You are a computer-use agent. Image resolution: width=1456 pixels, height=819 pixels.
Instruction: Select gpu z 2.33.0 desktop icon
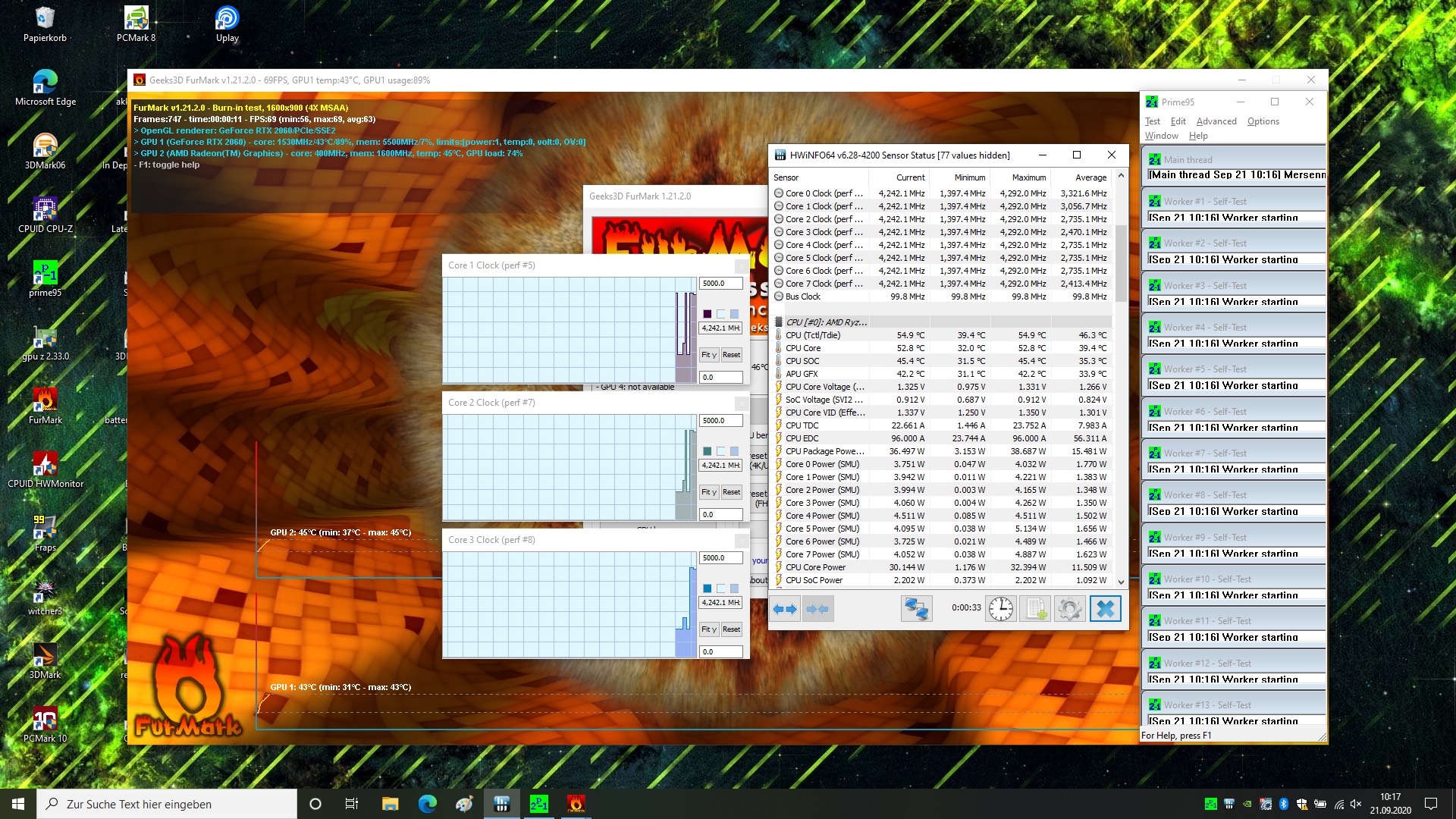tap(45, 343)
